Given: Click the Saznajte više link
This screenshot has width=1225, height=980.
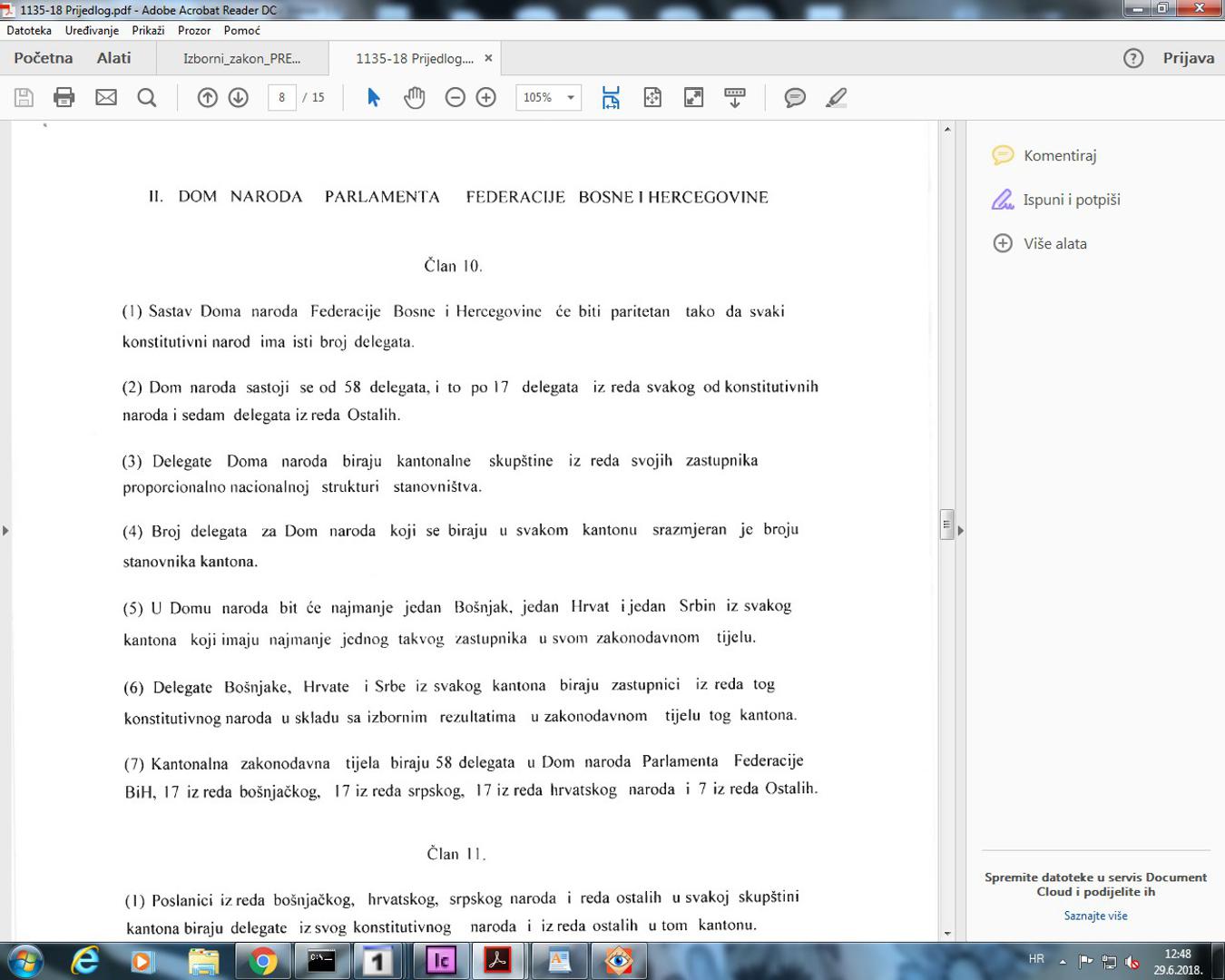Looking at the screenshot, I should click(1095, 916).
